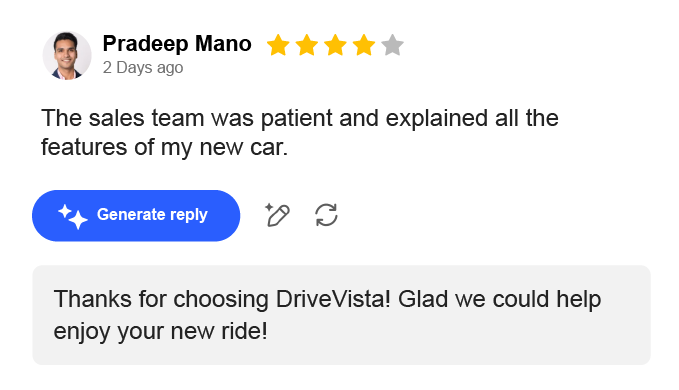This screenshot has width=679, height=390.
Task: Select the fifth gray star rating
Action: click(x=392, y=45)
